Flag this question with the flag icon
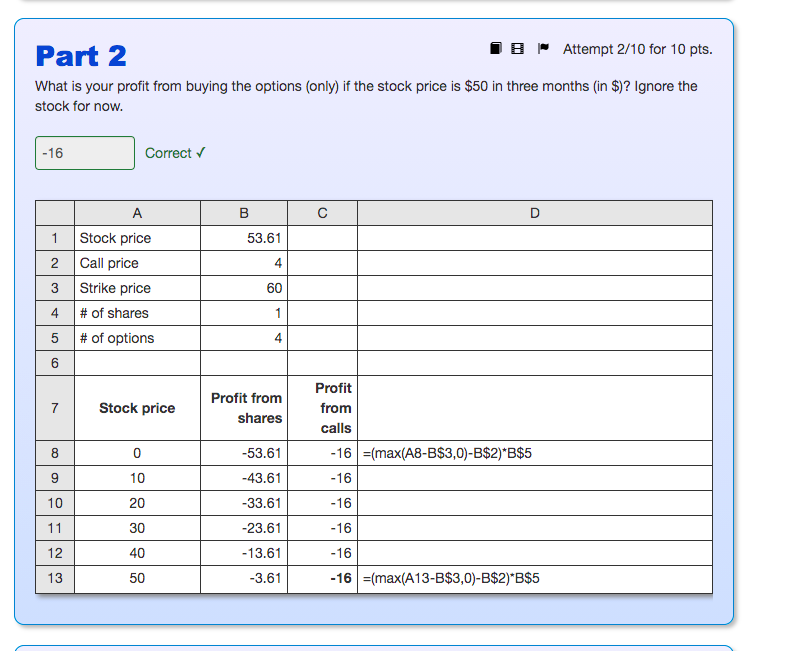 [543, 48]
